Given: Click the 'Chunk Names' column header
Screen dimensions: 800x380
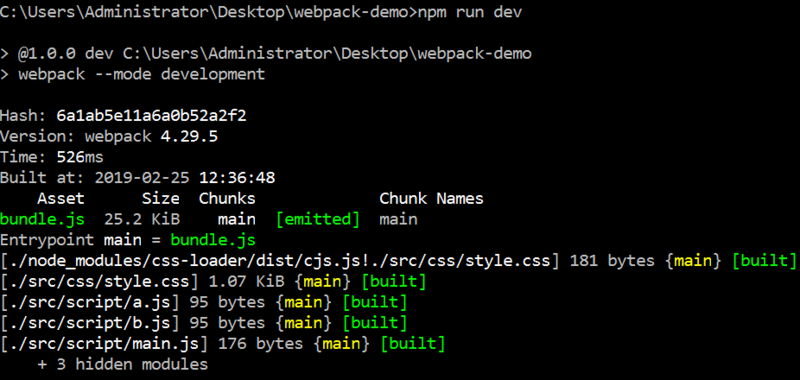Looking at the screenshot, I should pos(431,198).
